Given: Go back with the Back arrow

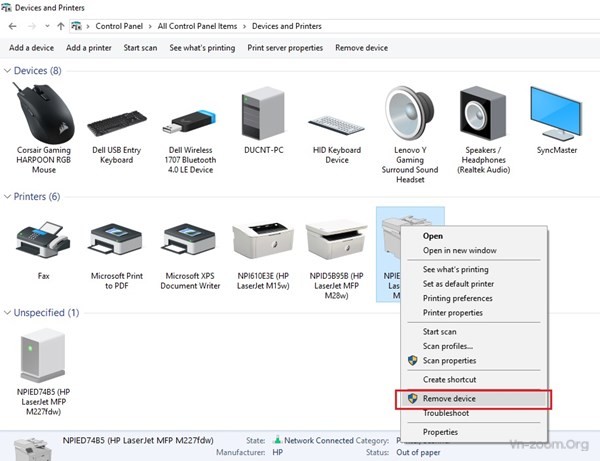Looking at the screenshot, I should click(x=13, y=26).
